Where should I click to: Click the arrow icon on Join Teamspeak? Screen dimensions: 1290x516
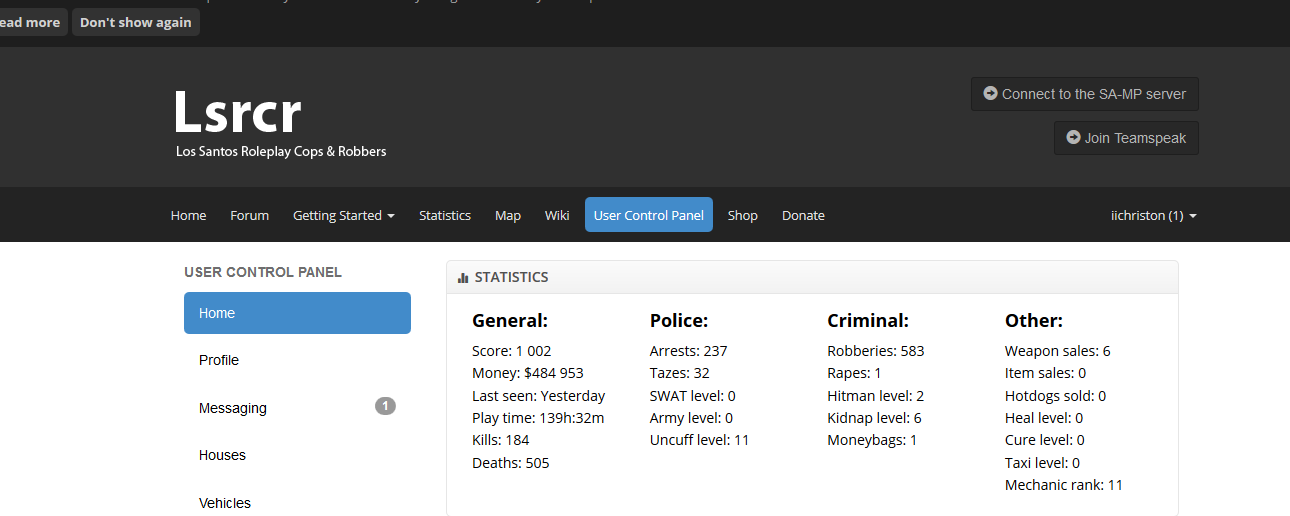click(1073, 138)
